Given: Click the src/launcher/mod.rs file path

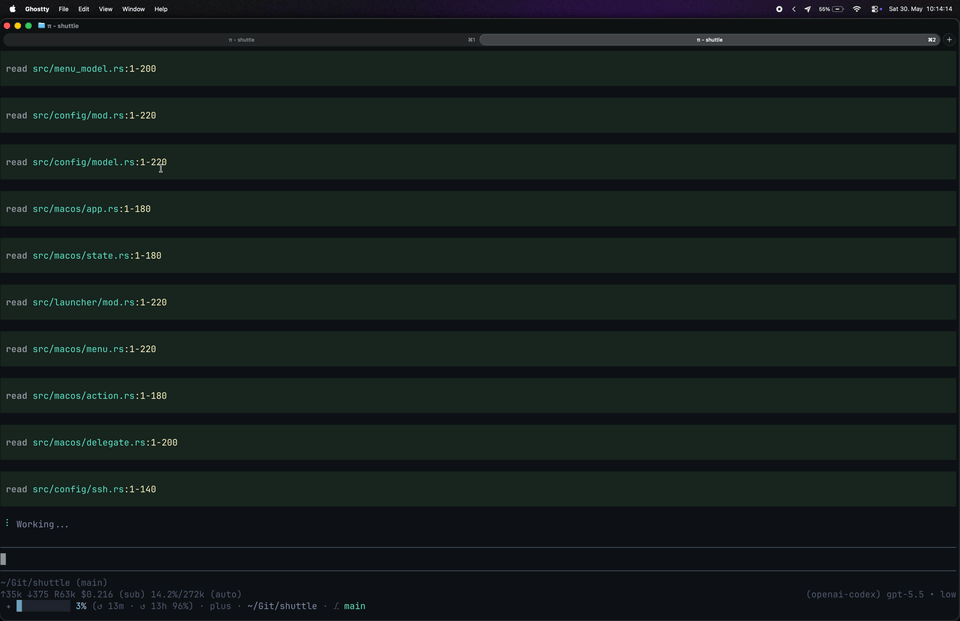Looking at the screenshot, I should point(84,303).
